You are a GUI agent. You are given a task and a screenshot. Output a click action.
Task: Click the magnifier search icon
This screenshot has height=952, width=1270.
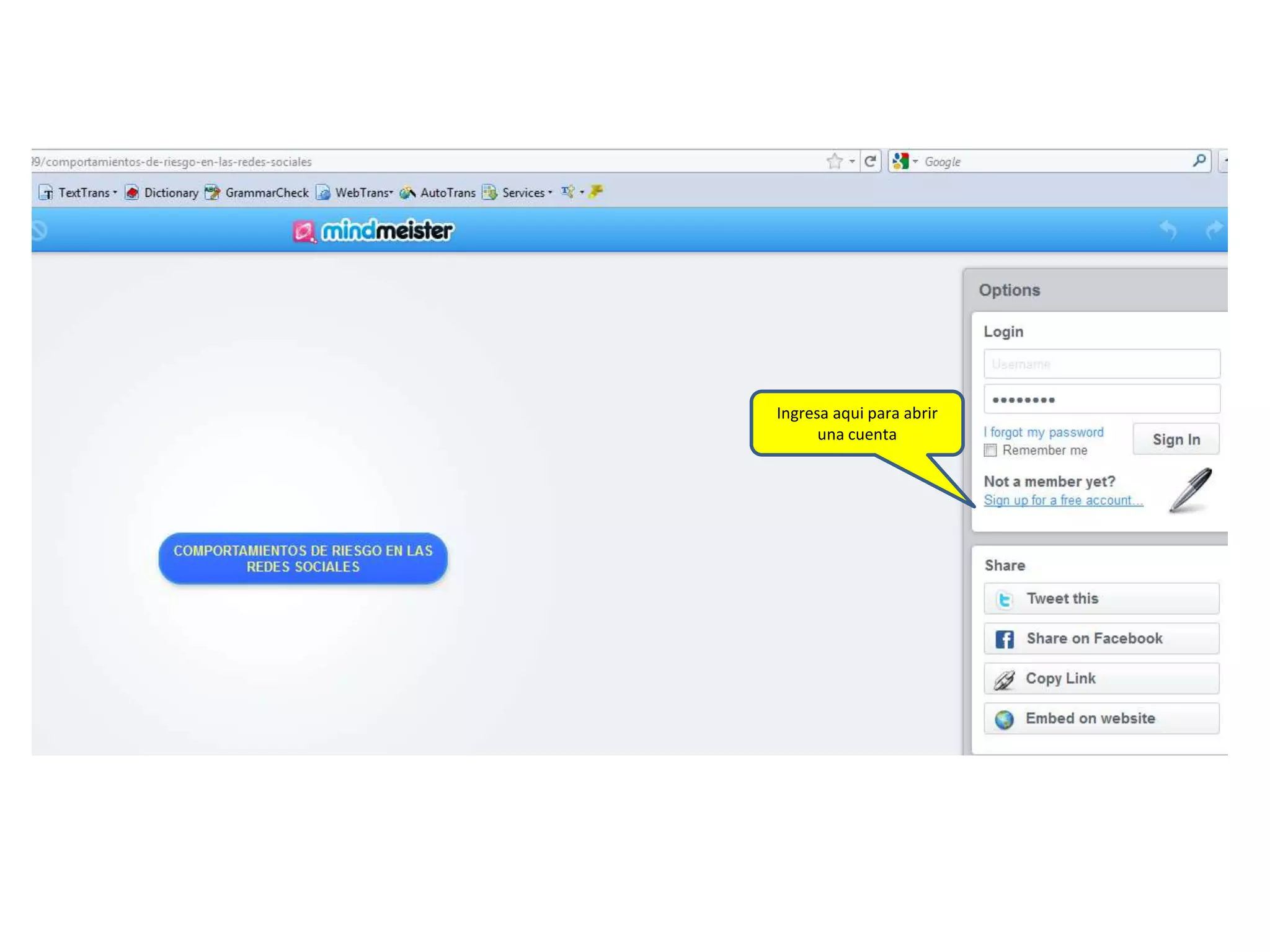1199,161
